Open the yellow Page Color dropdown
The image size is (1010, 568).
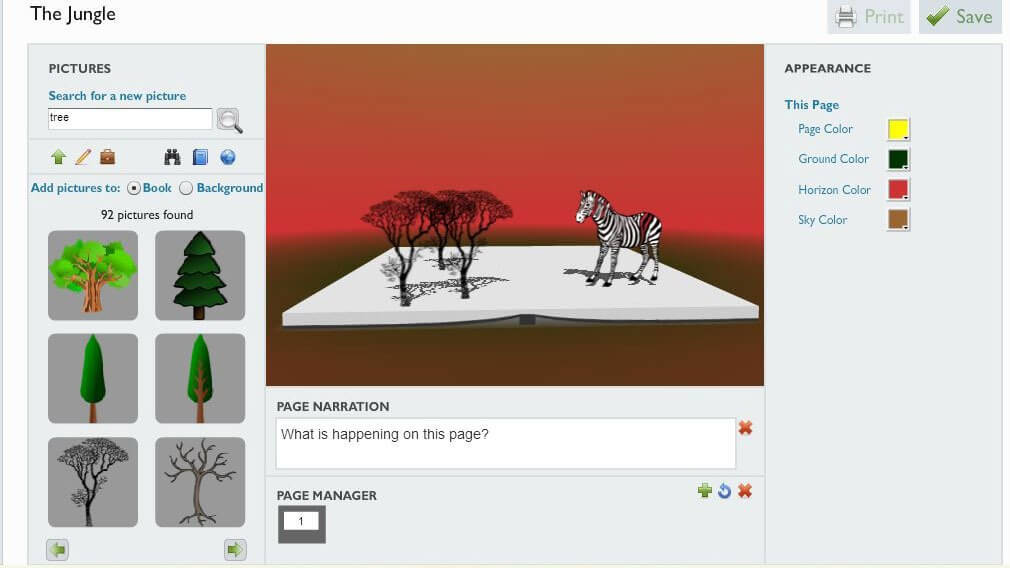coord(898,129)
